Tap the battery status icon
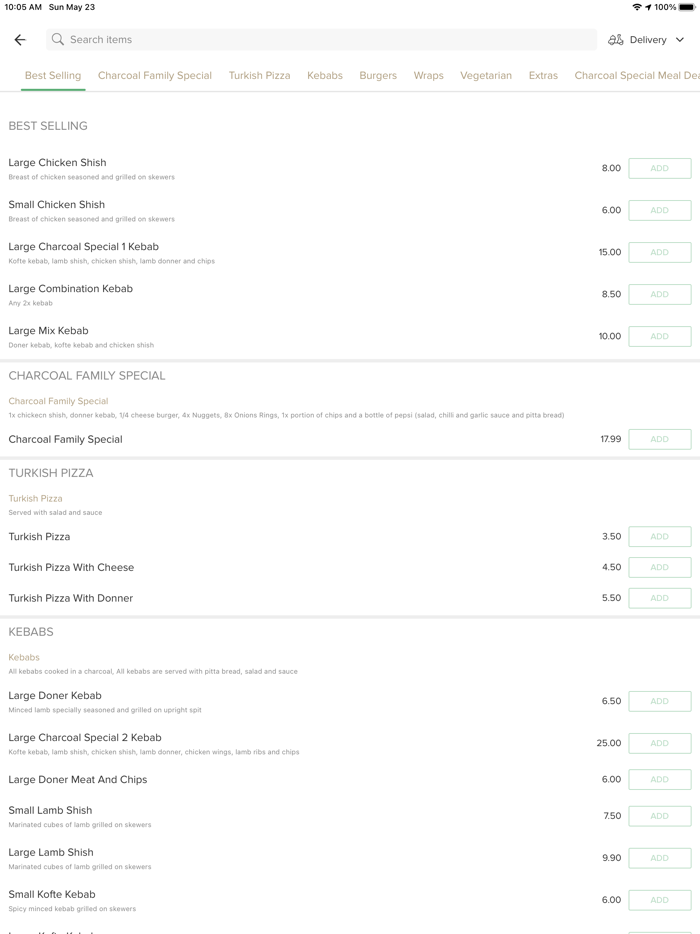Viewport: 700px width, 934px height. pyautogui.click(x=687, y=7)
